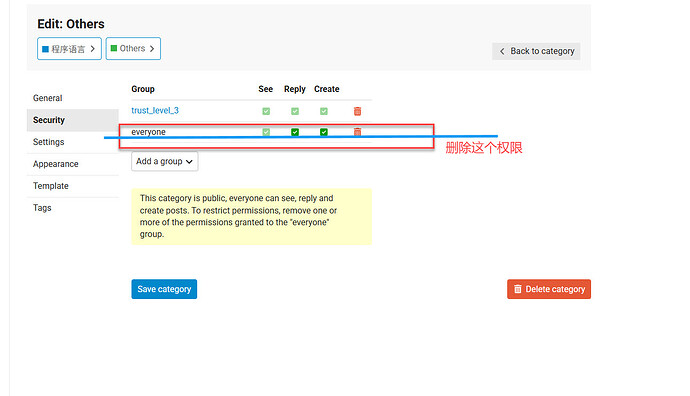Viewport: 690px width, 396px height.
Task: Select the Security tab
Action: coord(73,120)
